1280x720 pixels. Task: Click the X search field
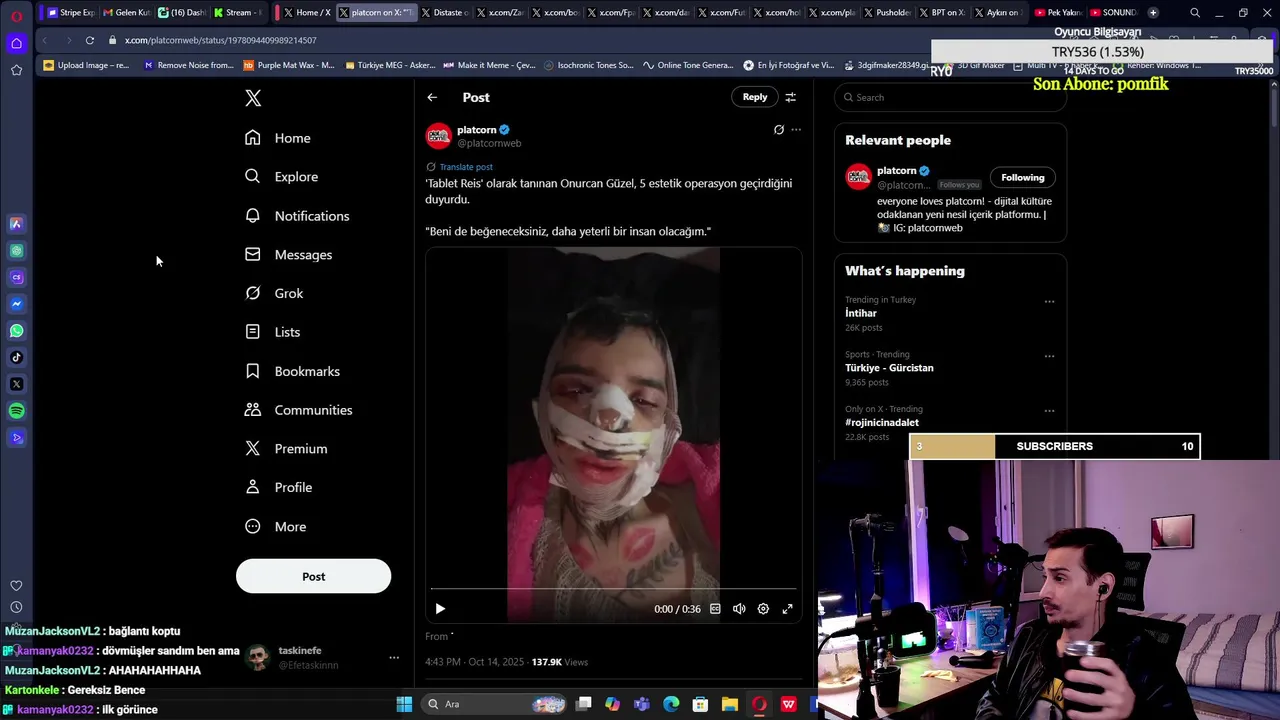click(x=950, y=97)
